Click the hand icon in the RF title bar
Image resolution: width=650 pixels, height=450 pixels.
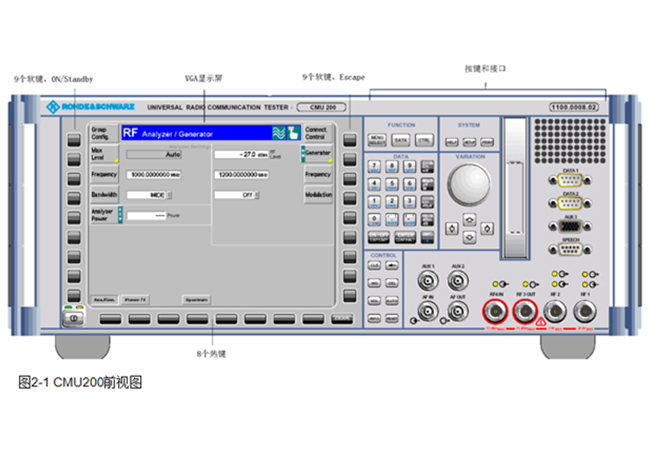tap(293, 133)
